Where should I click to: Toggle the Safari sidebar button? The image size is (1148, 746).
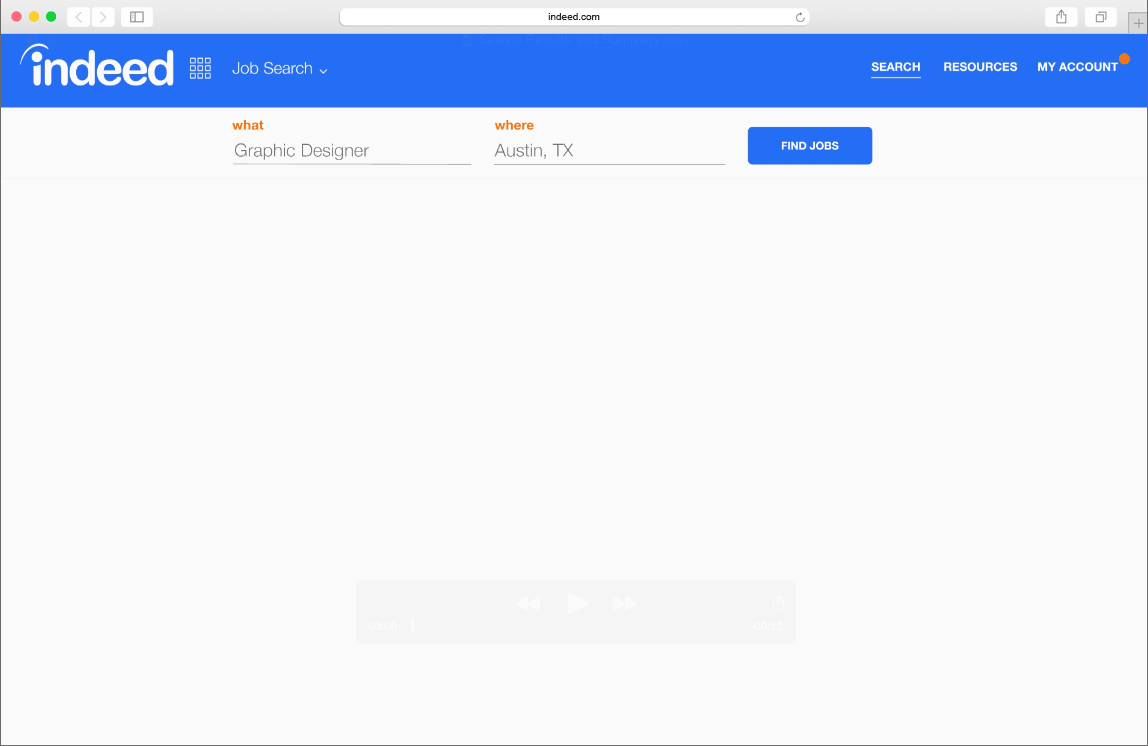click(137, 17)
